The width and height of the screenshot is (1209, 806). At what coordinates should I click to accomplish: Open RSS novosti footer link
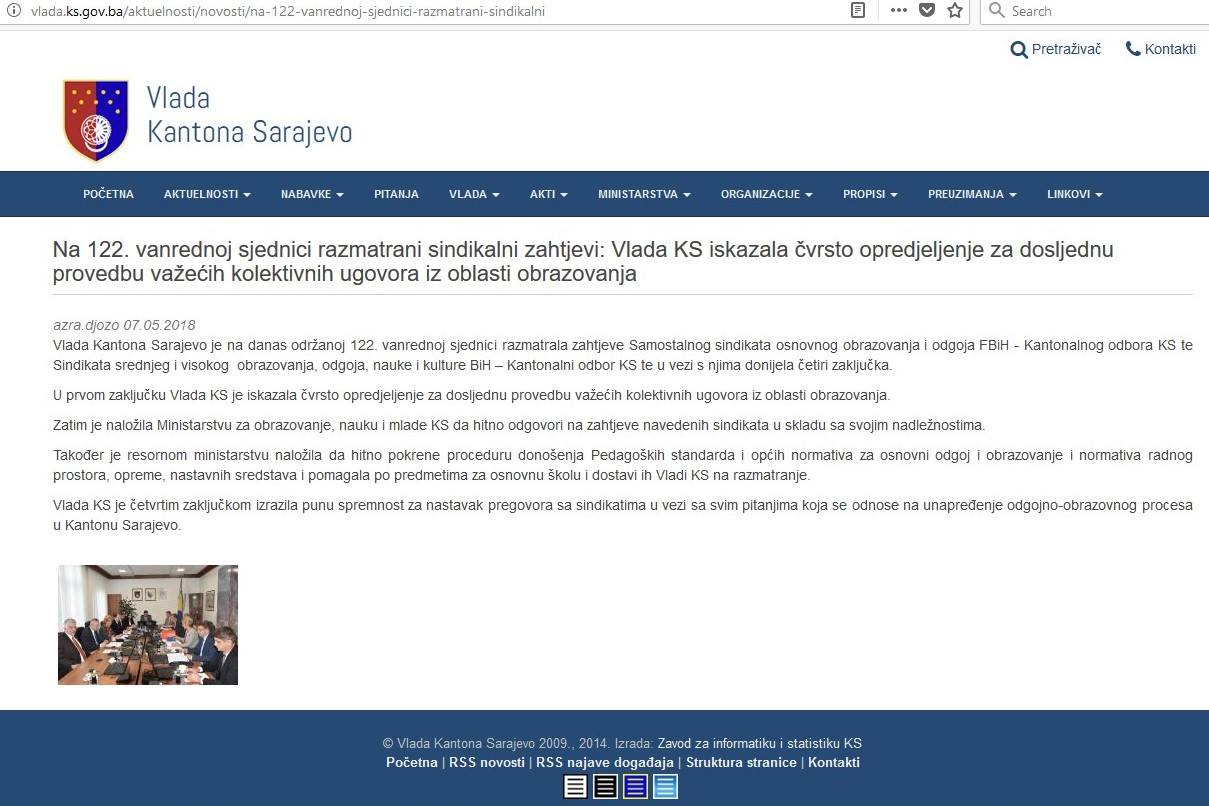click(x=487, y=763)
